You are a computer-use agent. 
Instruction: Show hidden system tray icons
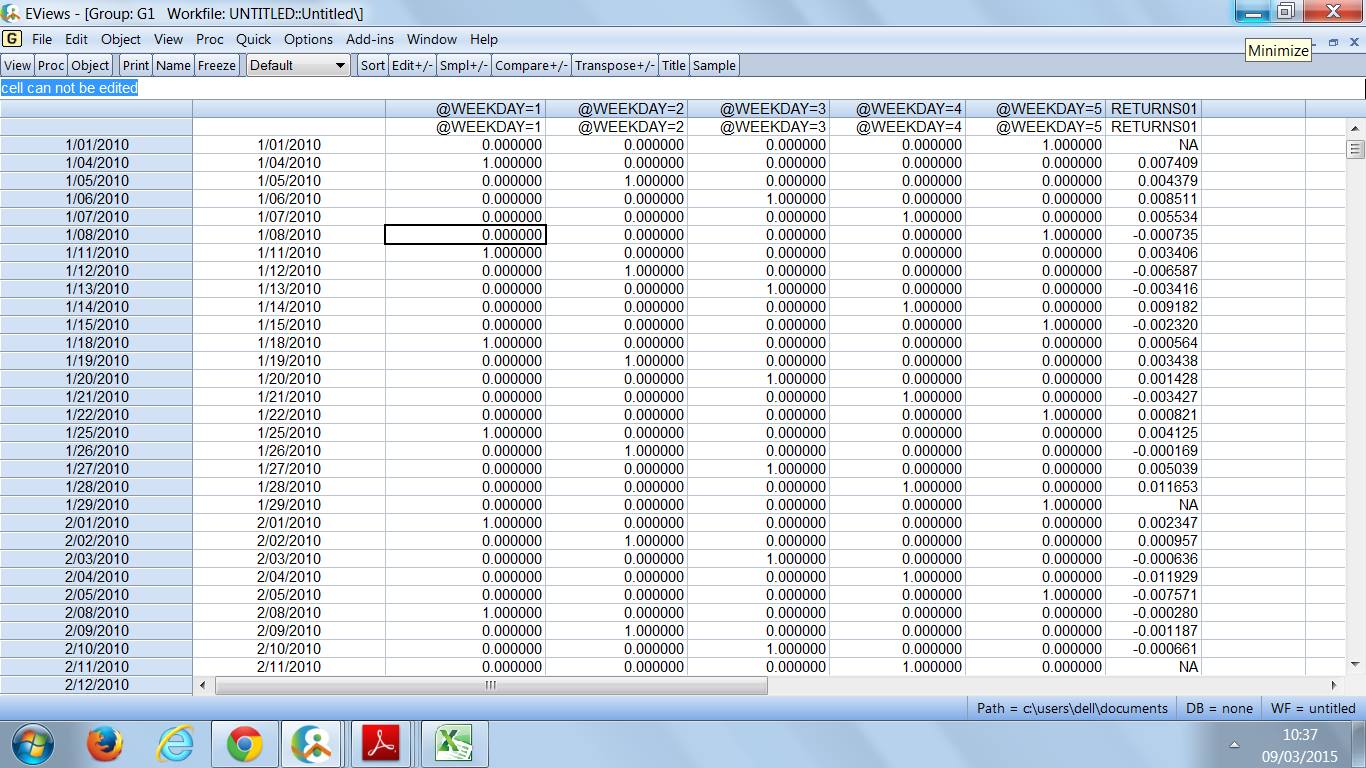[x=1234, y=745]
